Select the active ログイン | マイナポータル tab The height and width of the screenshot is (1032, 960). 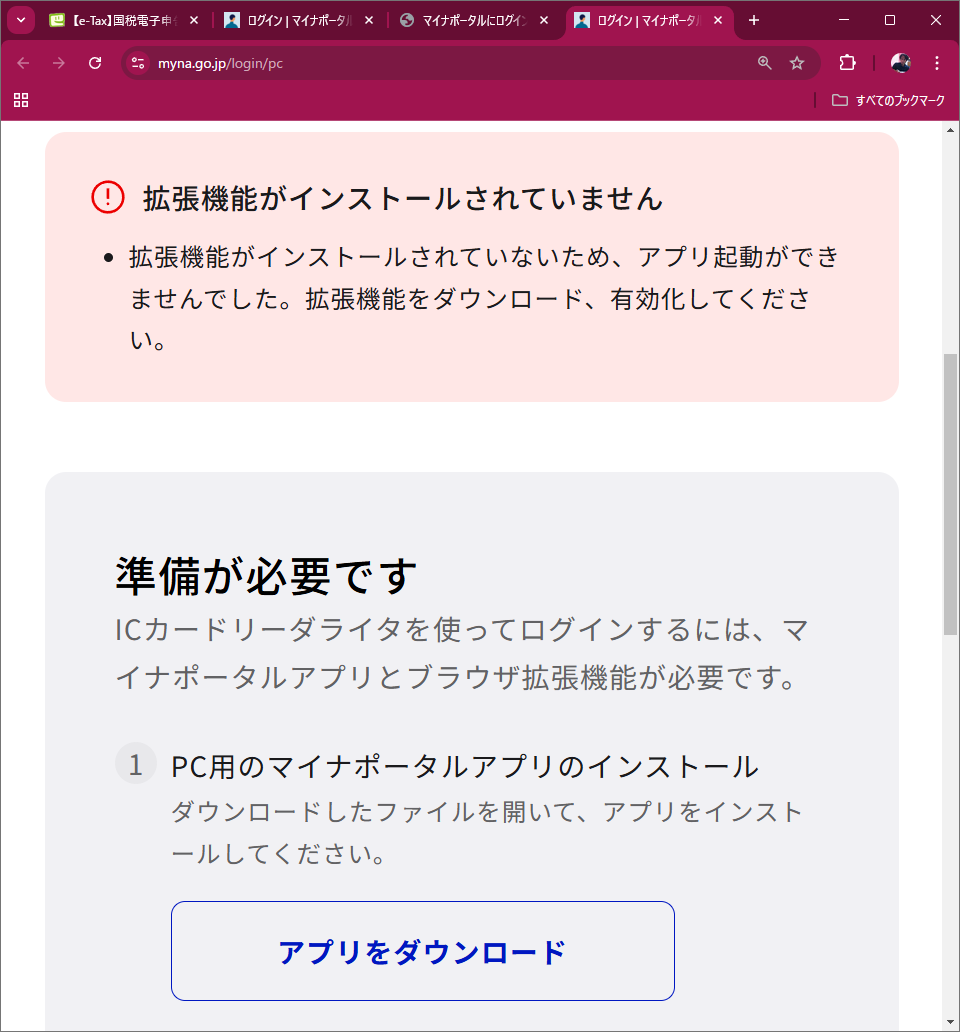pos(649,20)
